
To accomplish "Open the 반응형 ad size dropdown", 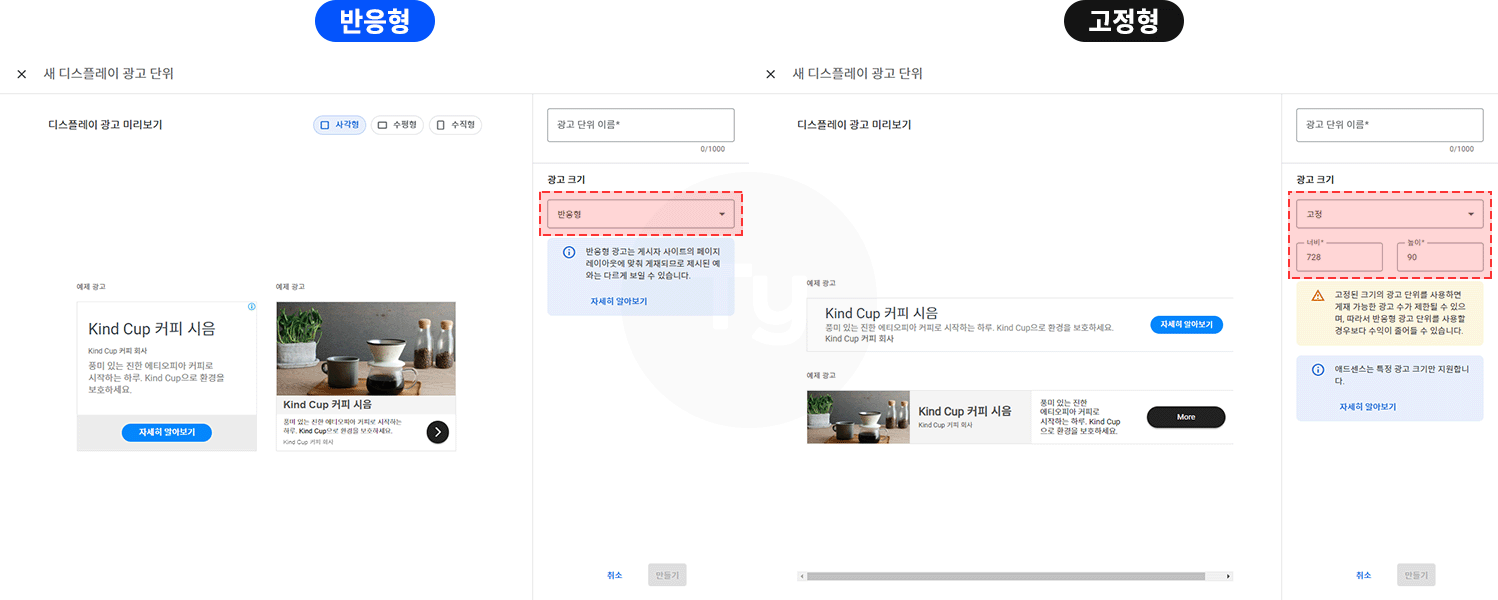I will coord(640,213).
